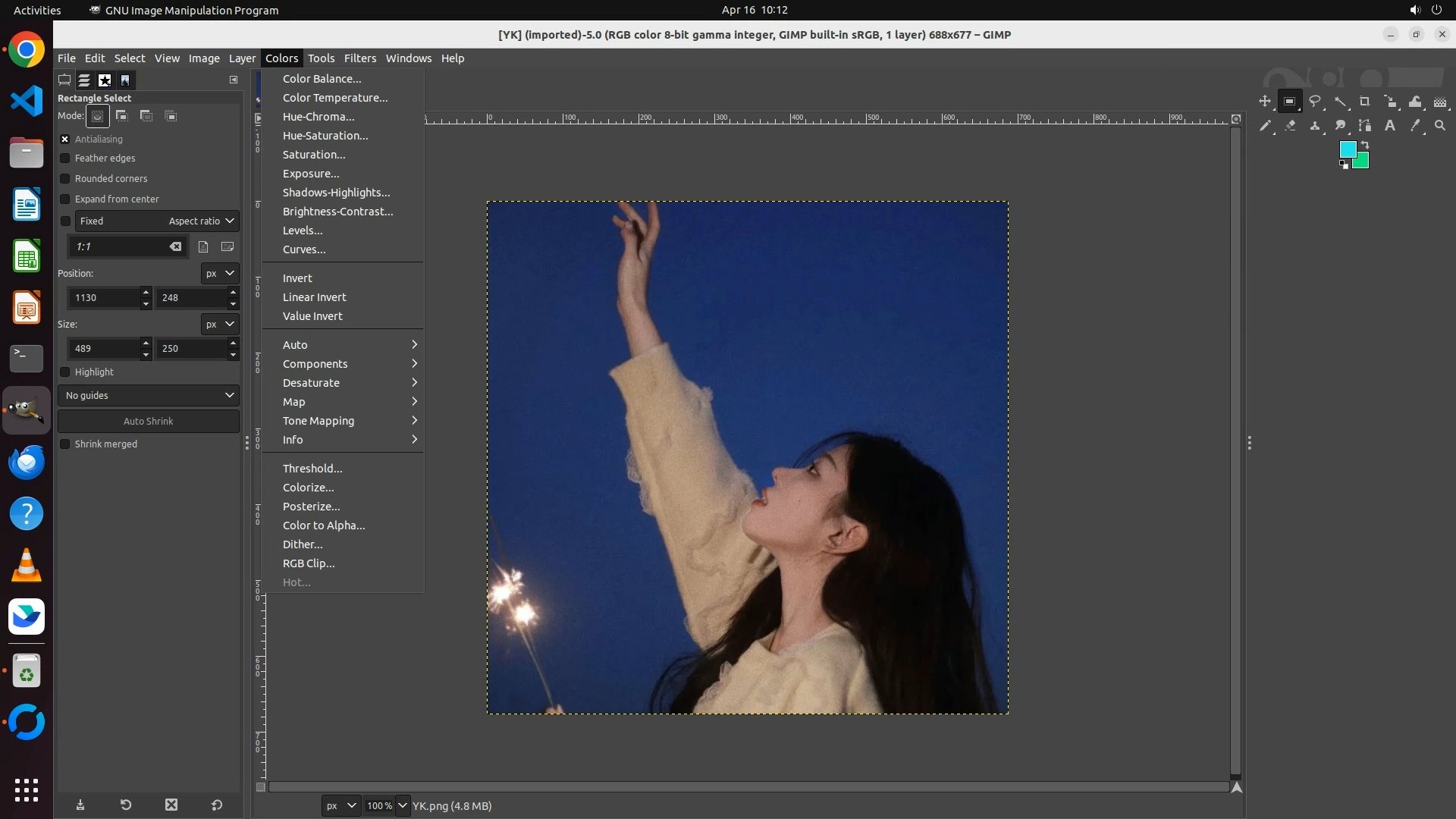Screen dimensions: 1456x819
Task: Select the Crop tool
Action: point(1365,102)
